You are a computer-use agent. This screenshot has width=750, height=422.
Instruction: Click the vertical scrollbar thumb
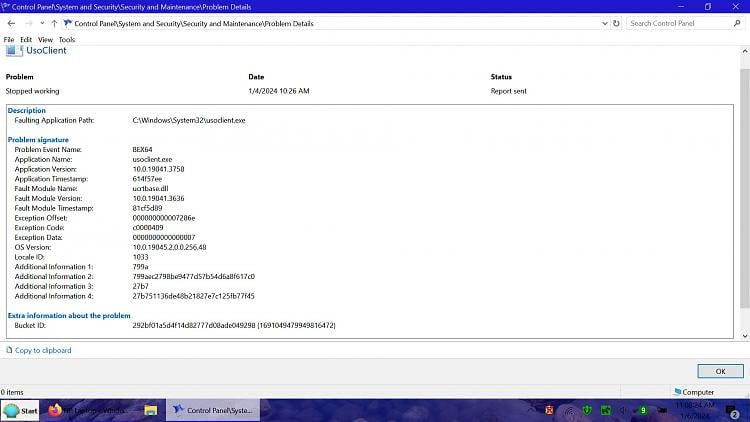click(745, 188)
